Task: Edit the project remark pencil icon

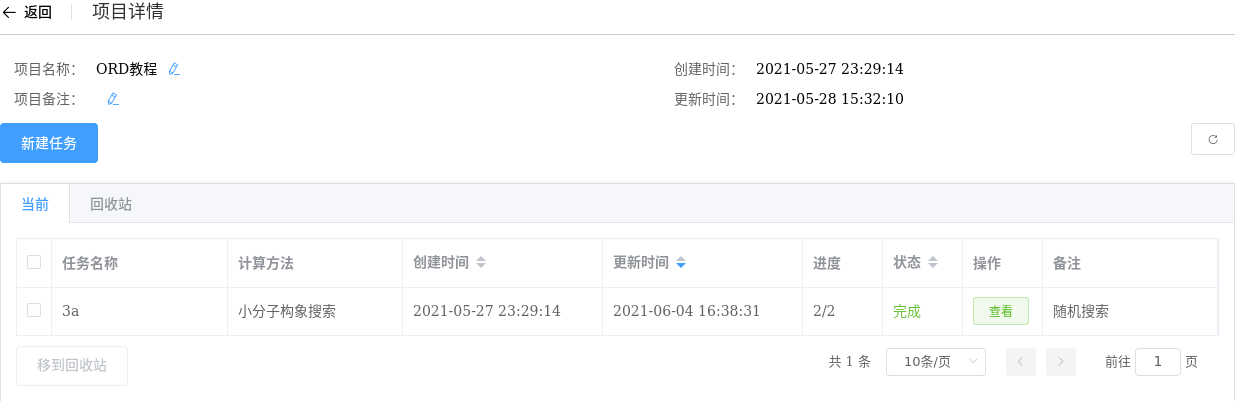Action: (x=113, y=99)
